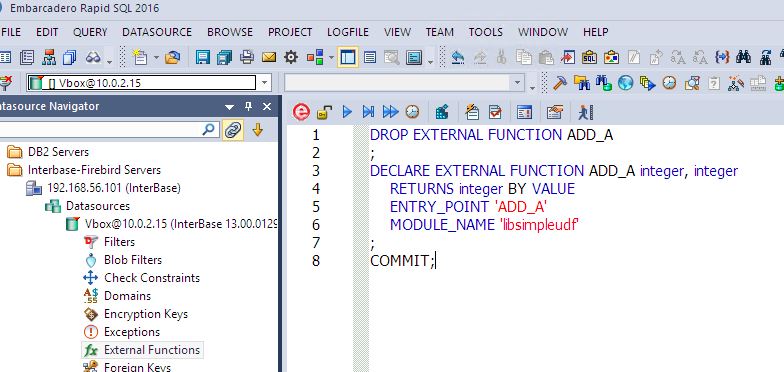The image size is (784, 372).
Task: Select Encryption Keys node
Action: 146,314
